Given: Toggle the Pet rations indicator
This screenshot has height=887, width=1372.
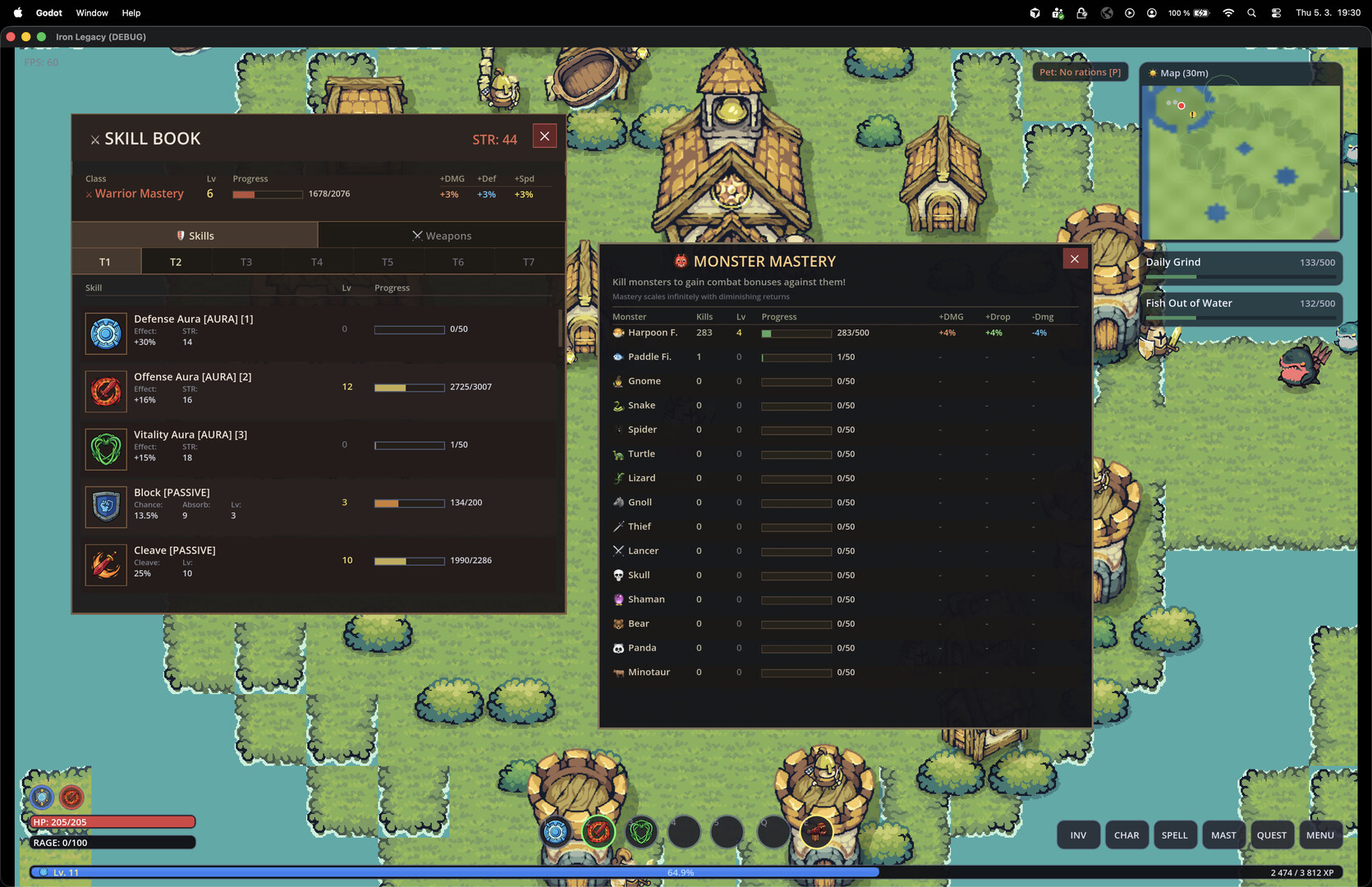Looking at the screenshot, I should (x=1080, y=72).
